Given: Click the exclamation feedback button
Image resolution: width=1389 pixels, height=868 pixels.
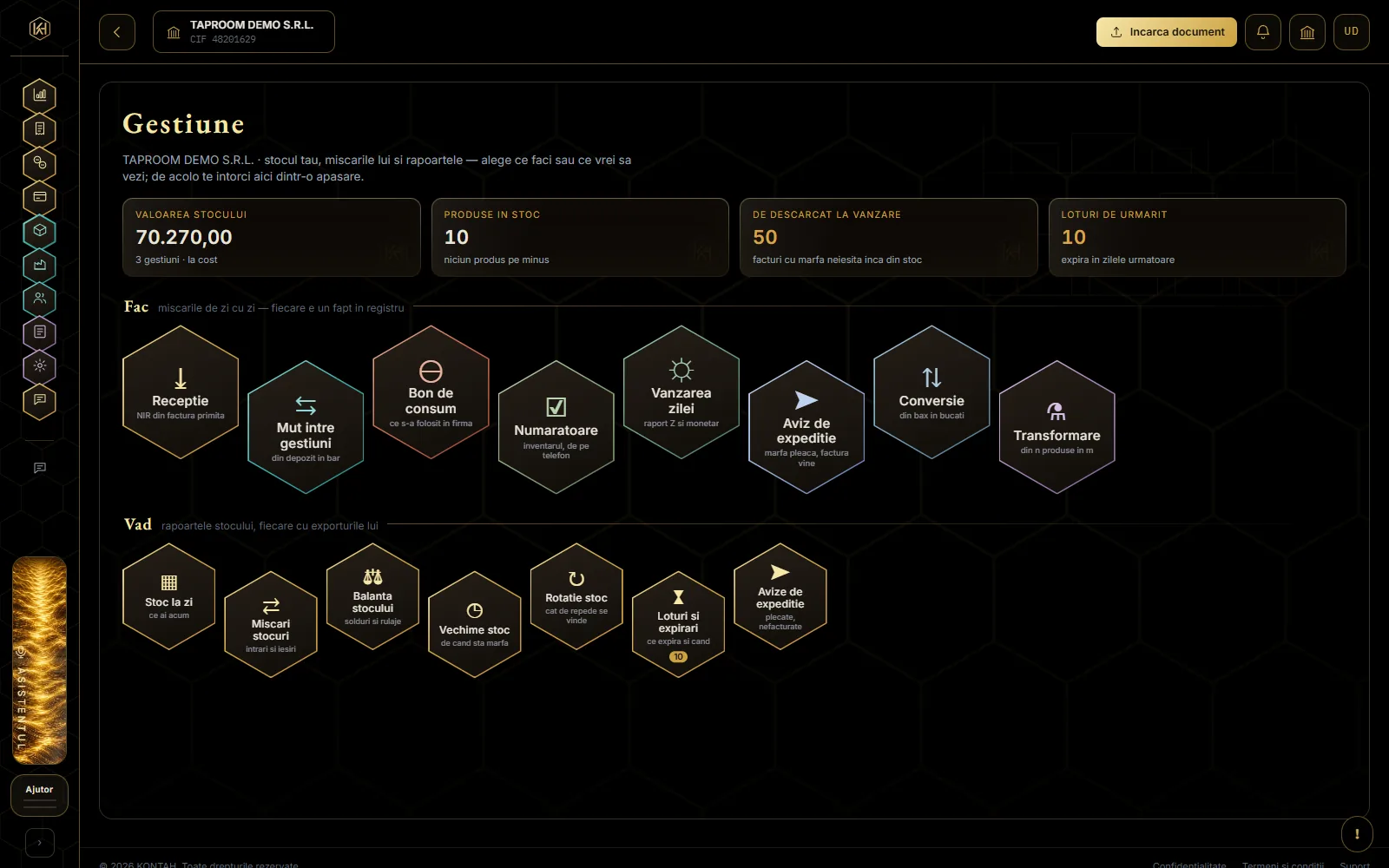Looking at the screenshot, I should point(1357,834).
